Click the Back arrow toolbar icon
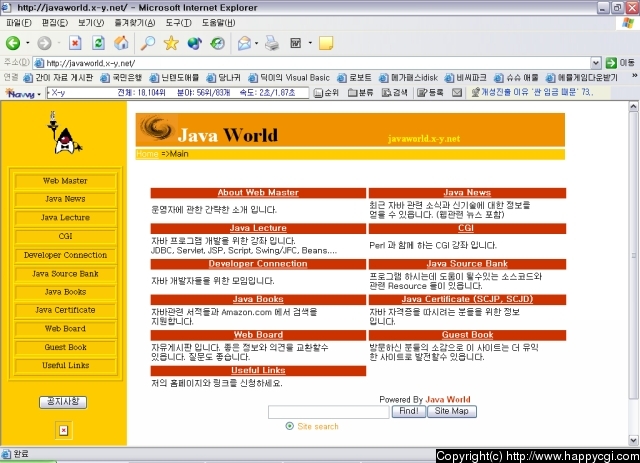Viewport: 640px width, 463px height. [13, 43]
